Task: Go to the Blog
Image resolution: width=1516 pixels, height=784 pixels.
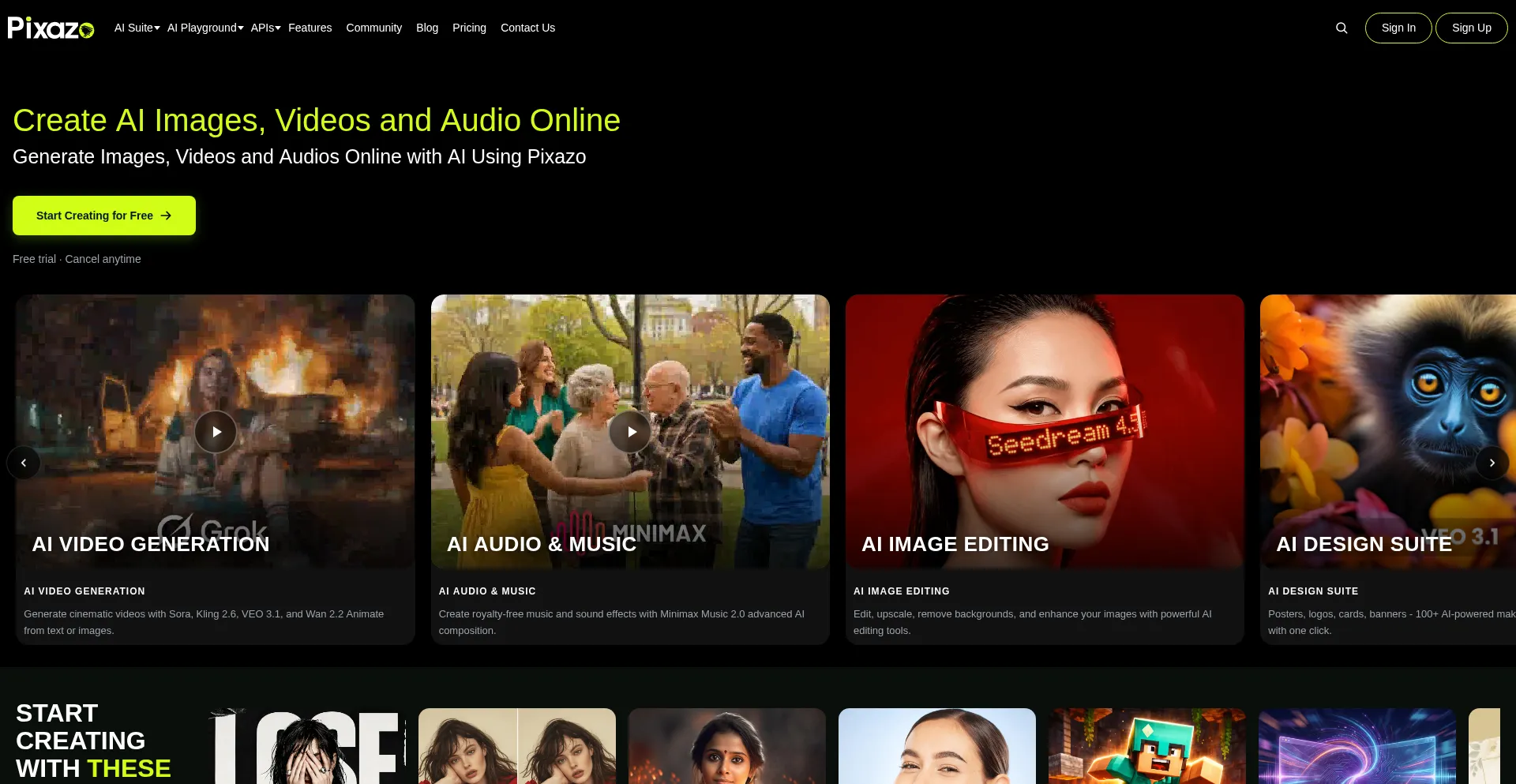Action: (x=427, y=28)
